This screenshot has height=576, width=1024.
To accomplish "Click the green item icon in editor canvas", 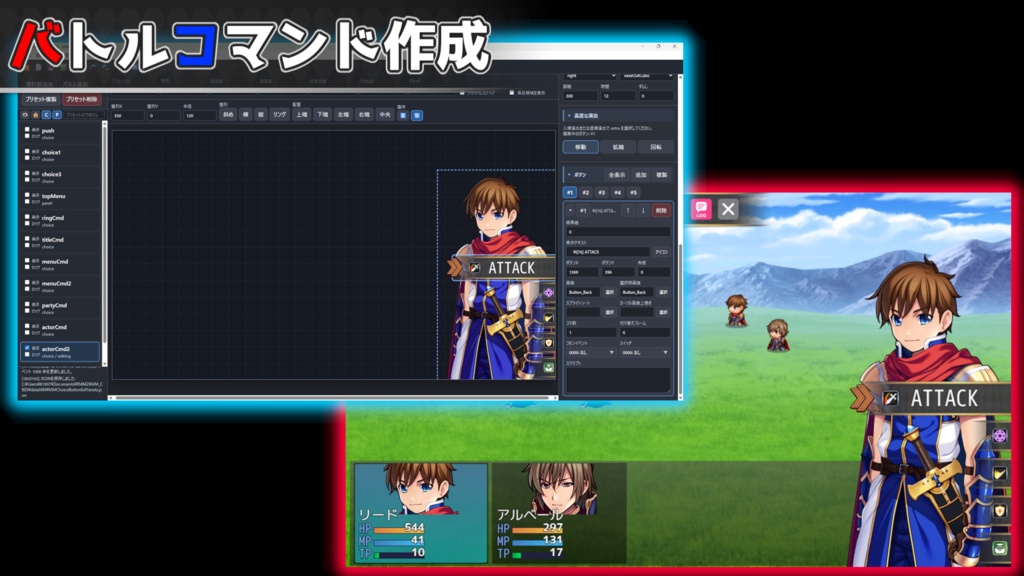I will coord(549,368).
